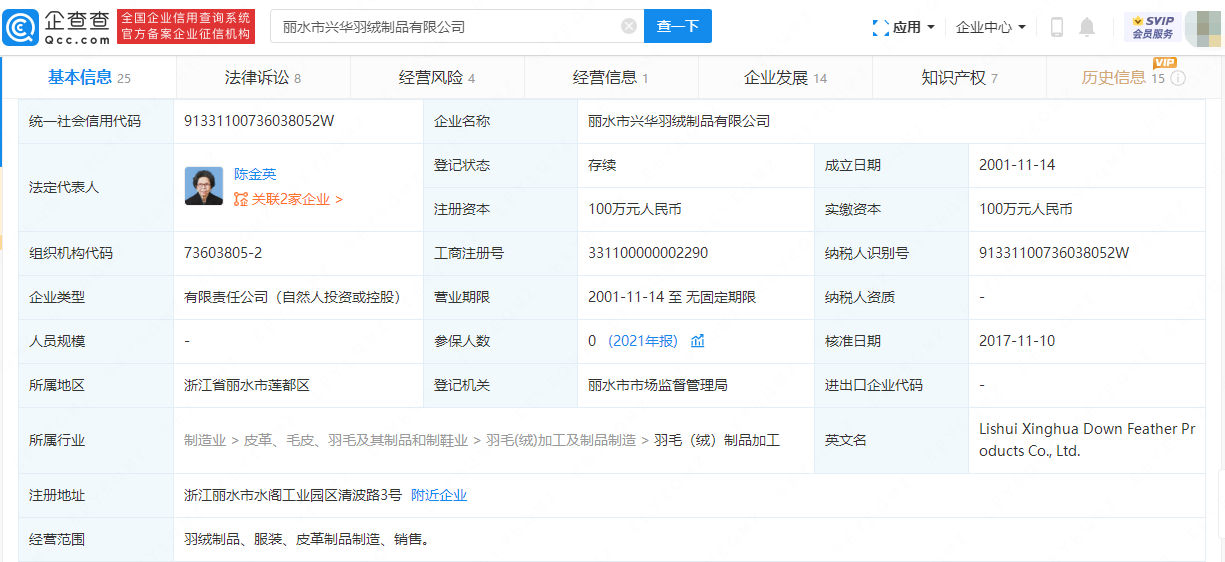This screenshot has width=1225, height=562.
Task: Select 丽水市市场监督管理局 registration authority
Action: pyautogui.click(x=658, y=385)
